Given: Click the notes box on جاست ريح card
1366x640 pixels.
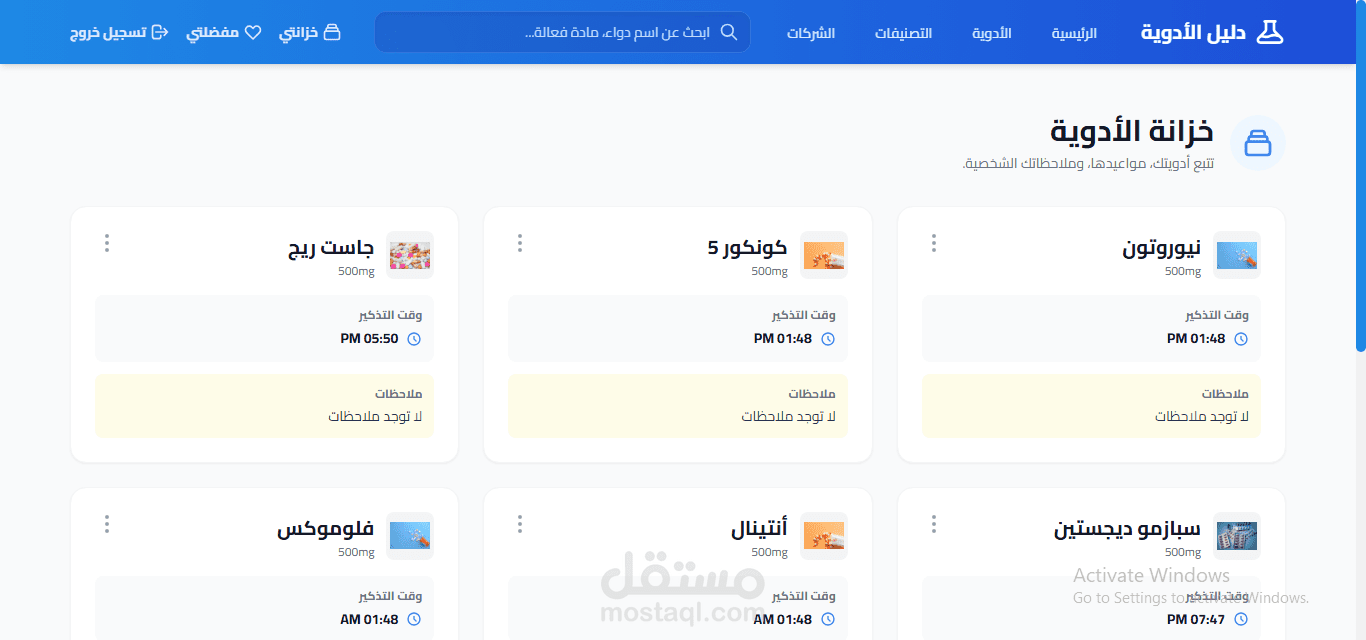Looking at the screenshot, I should pos(265,406).
